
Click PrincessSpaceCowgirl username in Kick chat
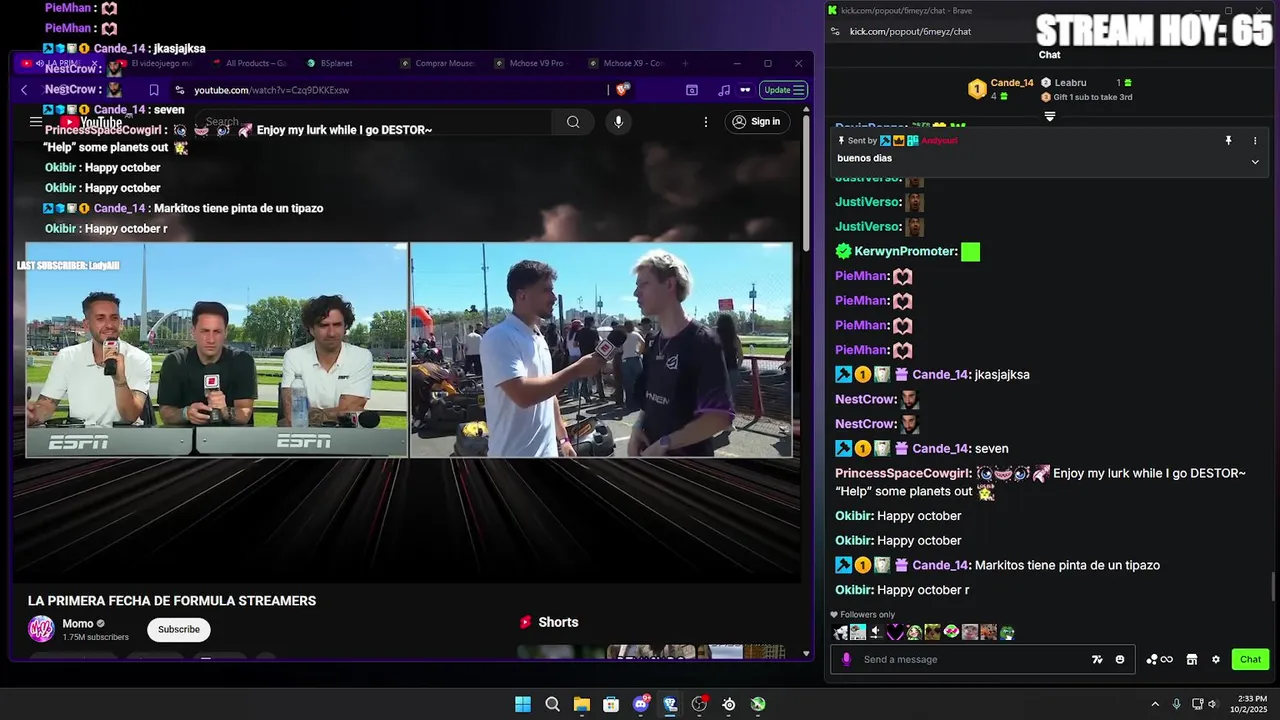(903, 473)
